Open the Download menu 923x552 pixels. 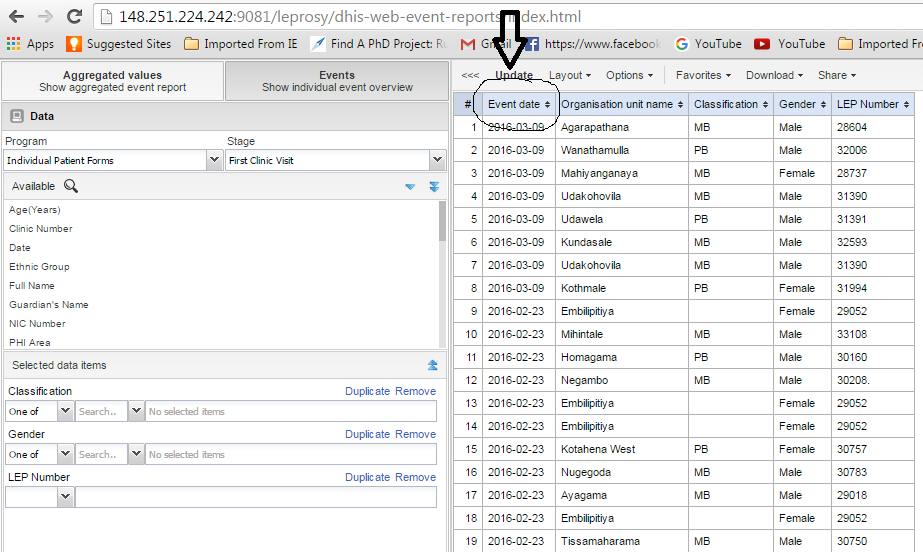click(774, 75)
